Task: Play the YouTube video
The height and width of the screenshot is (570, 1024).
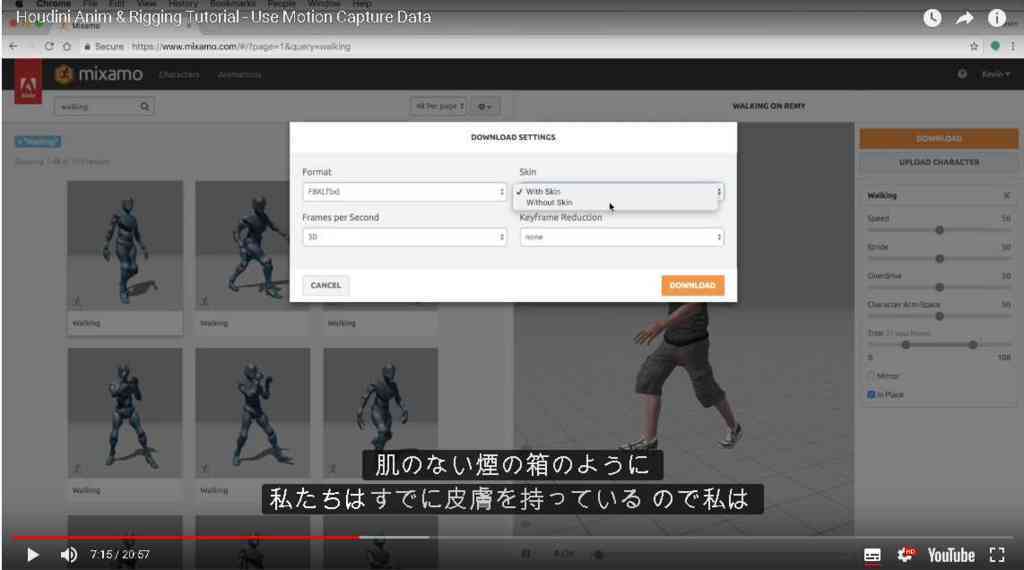Action: (x=33, y=555)
